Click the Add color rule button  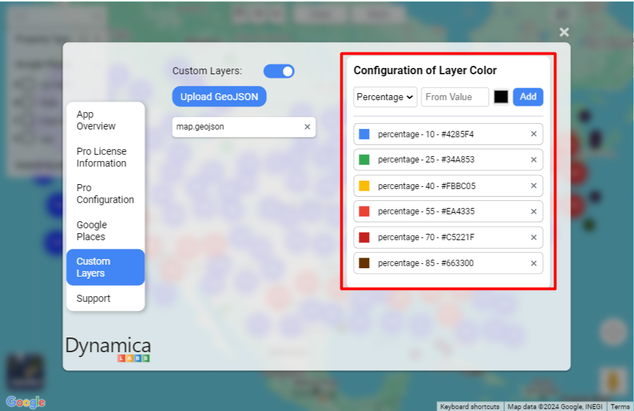528,97
